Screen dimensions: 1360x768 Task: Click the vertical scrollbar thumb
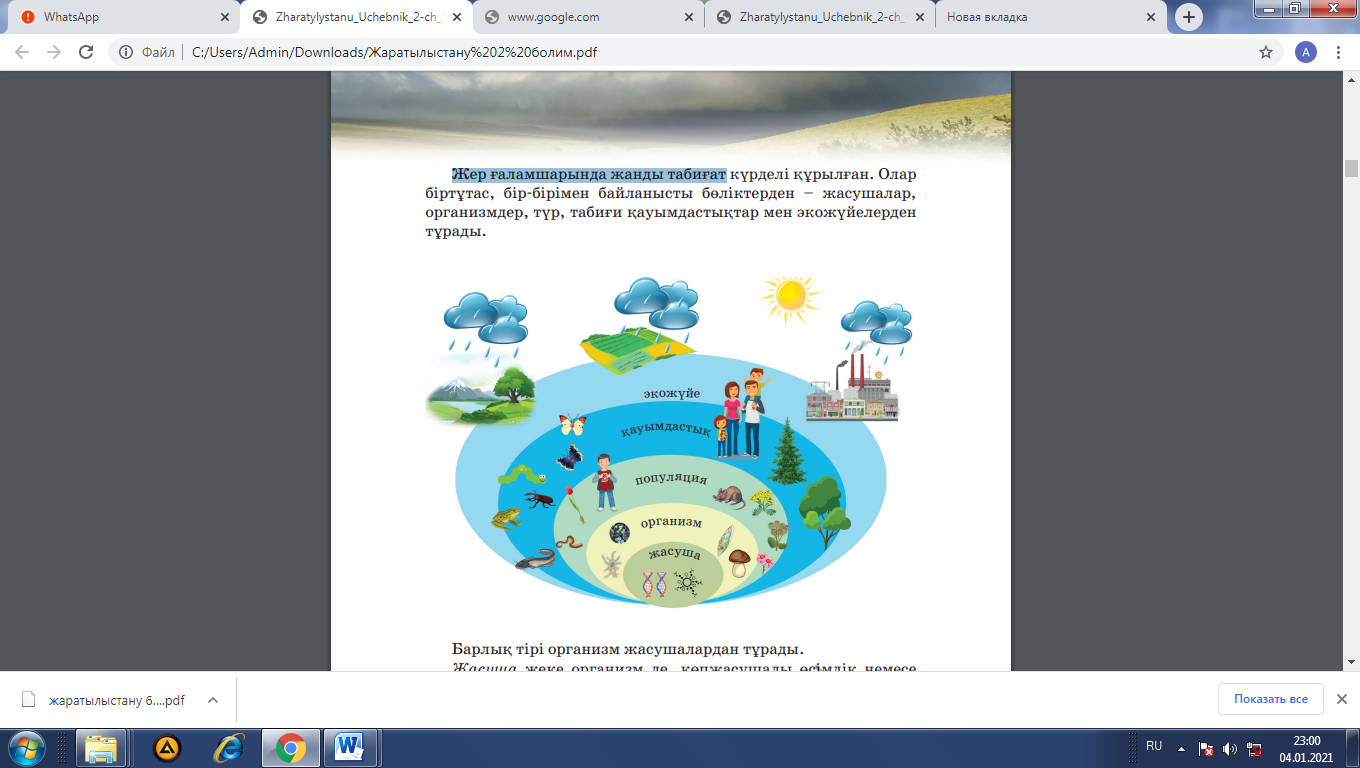coord(1351,168)
